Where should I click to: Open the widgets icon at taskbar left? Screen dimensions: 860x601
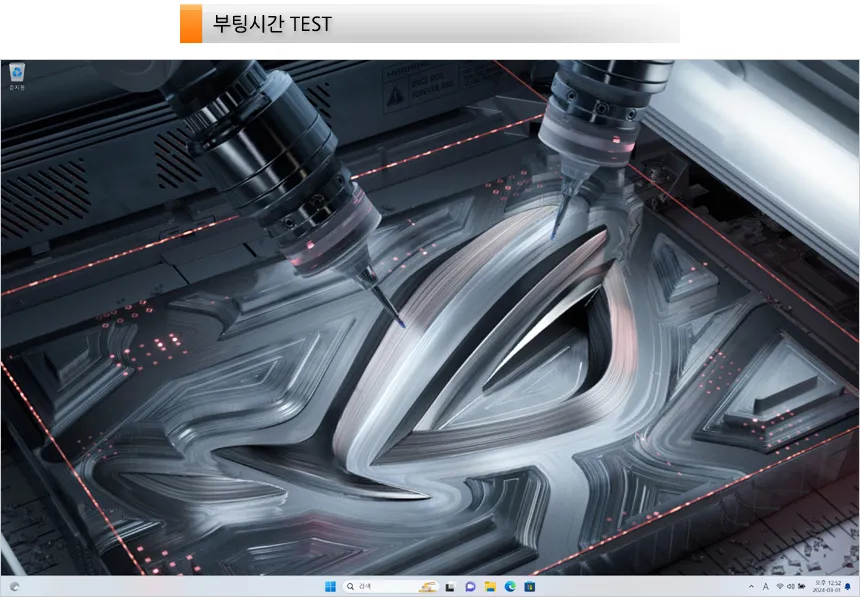click(14, 587)
